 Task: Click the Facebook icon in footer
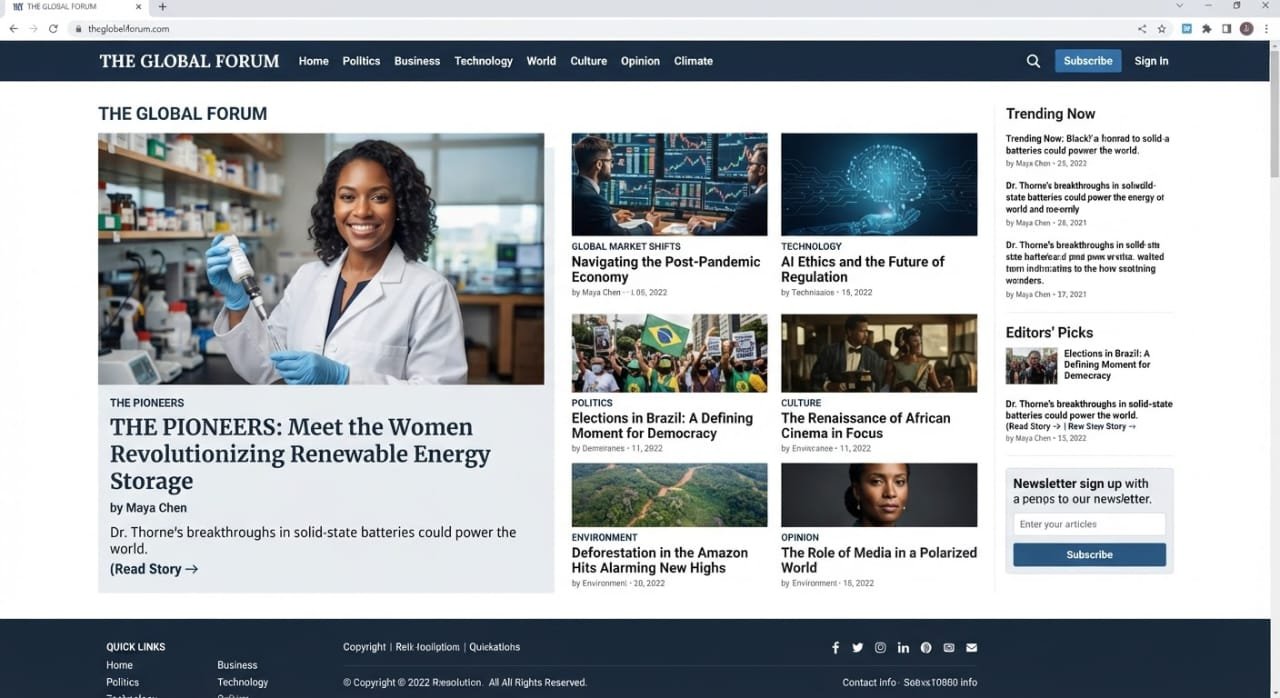[836, 648]
